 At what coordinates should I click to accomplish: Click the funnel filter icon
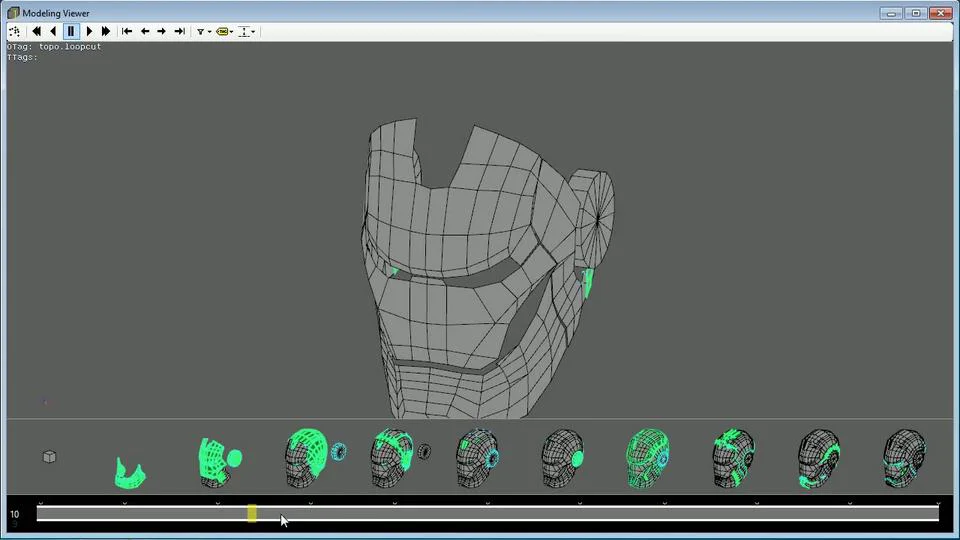pos(200,31)
